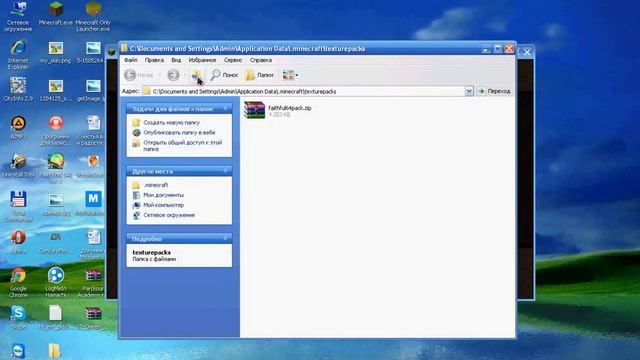The width and height of the screenshot is (640, 360).
Task: Select the Uninstall Tool desktop icon
Action: (18, 166)
